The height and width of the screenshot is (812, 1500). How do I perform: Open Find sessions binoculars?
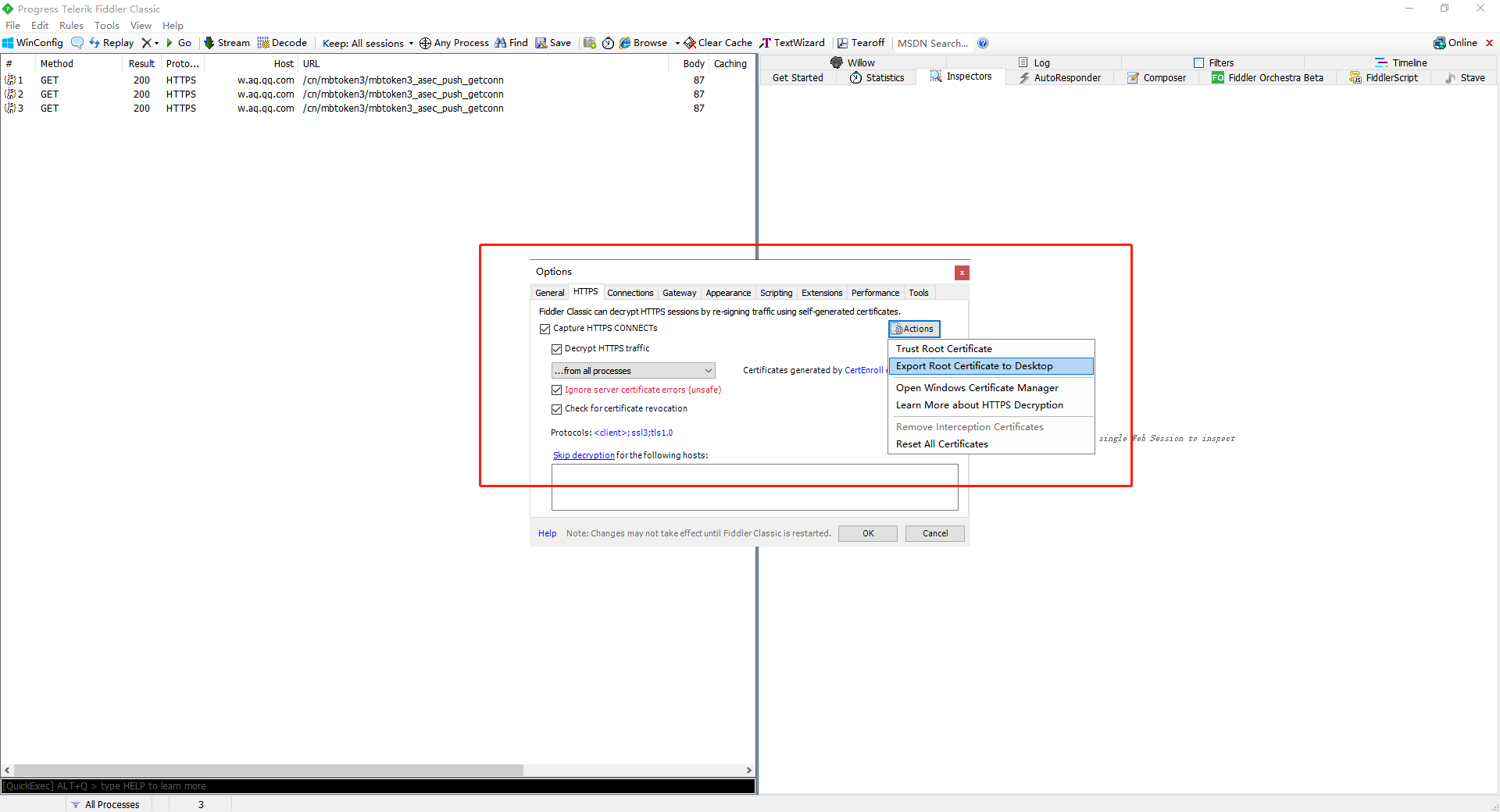click(511, 43)
